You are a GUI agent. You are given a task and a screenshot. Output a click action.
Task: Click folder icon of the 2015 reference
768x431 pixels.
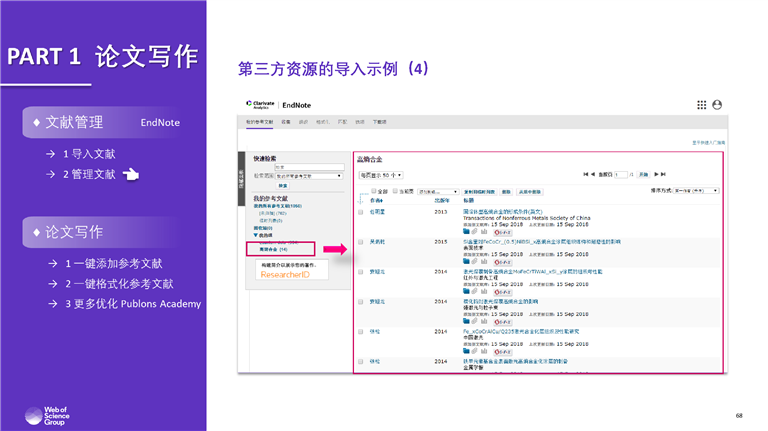tap(466, 261)
